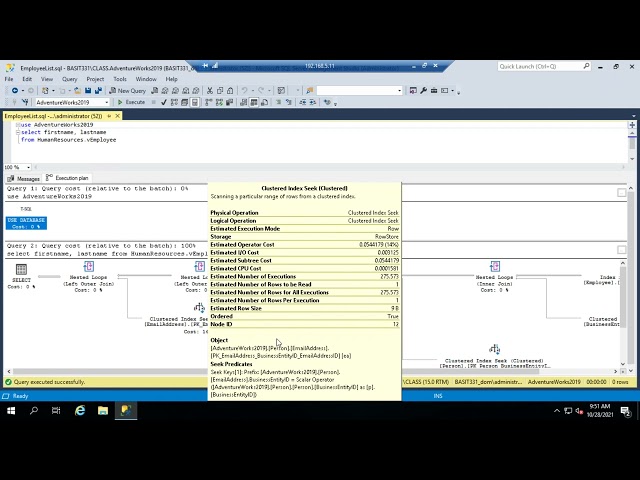Display the Estimated Execution Plan icon
This screenshot has width=640, height=480.
pos(174,102)
